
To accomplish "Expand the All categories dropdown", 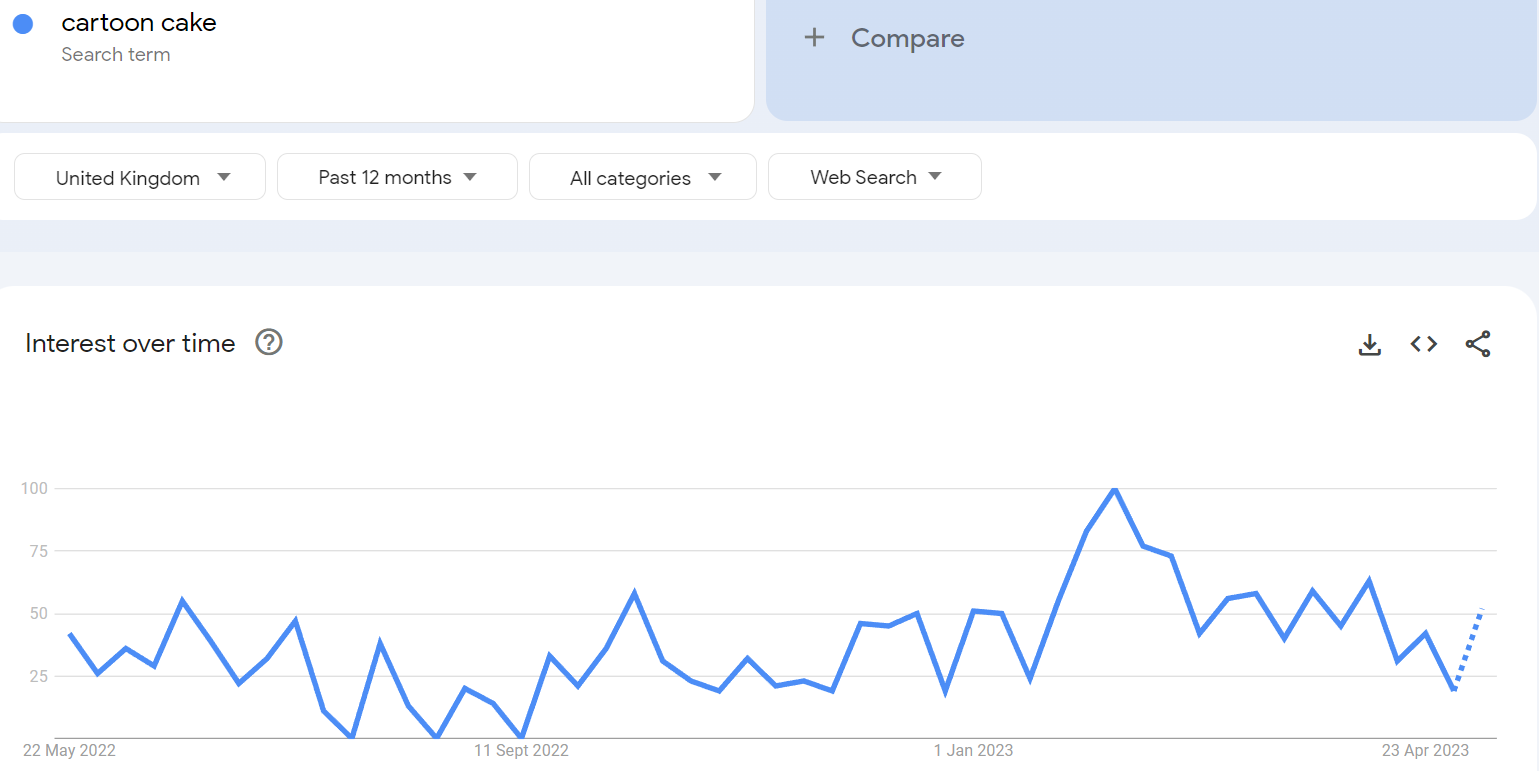I will click(643, 177).
